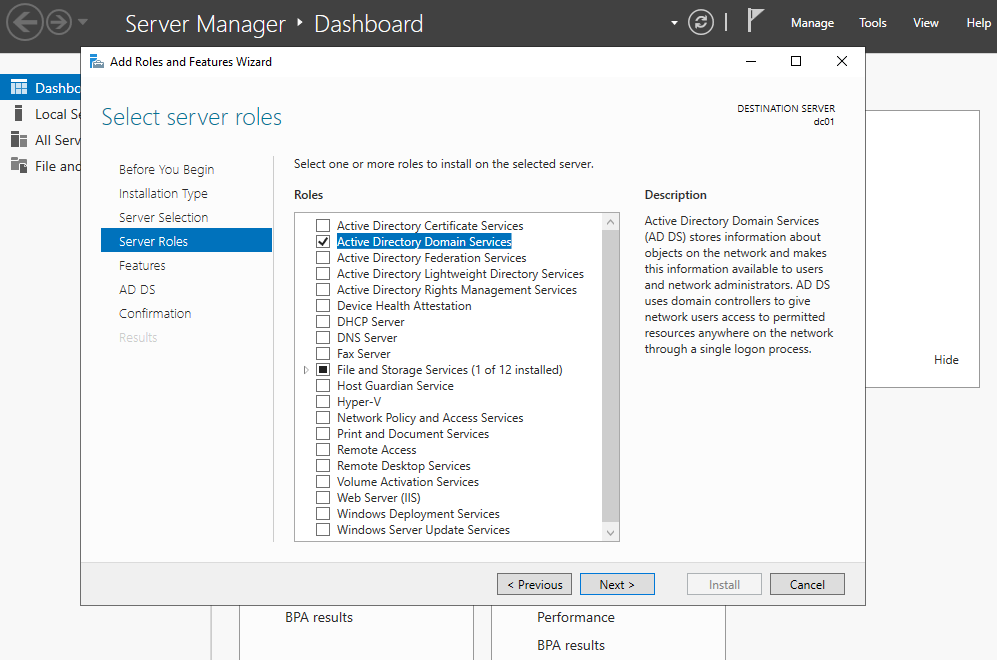Go to Features step
This screenshot has height=660, width=997.
point(142,265)
